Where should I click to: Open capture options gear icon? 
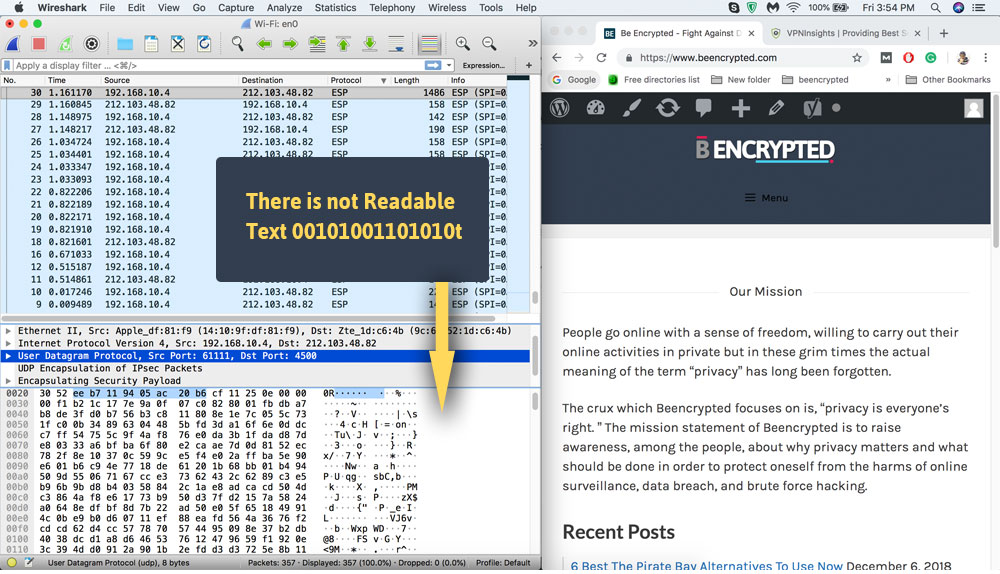(91, 44)
